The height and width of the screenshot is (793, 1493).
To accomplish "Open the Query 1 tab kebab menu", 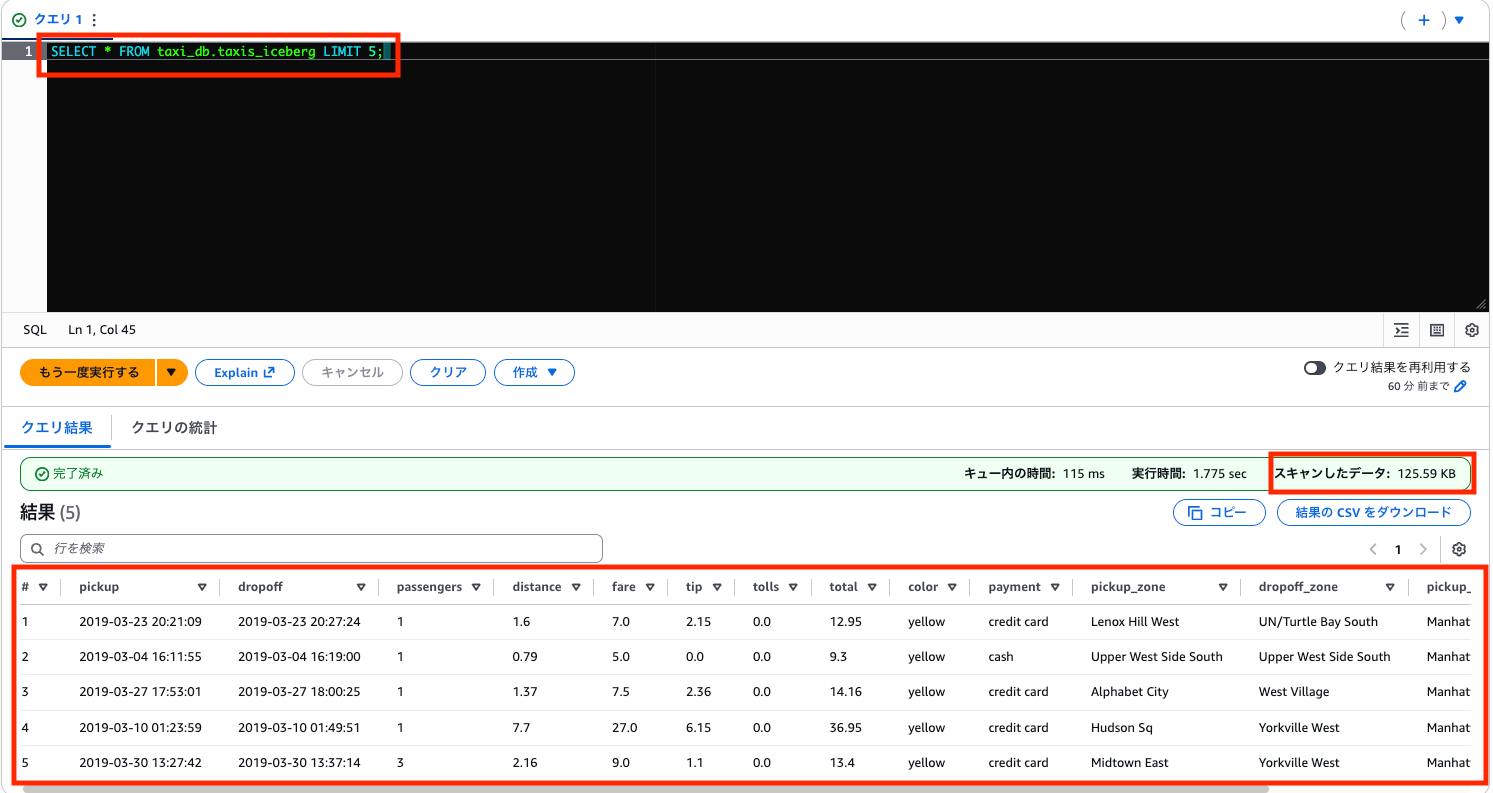I will (94, 20).
